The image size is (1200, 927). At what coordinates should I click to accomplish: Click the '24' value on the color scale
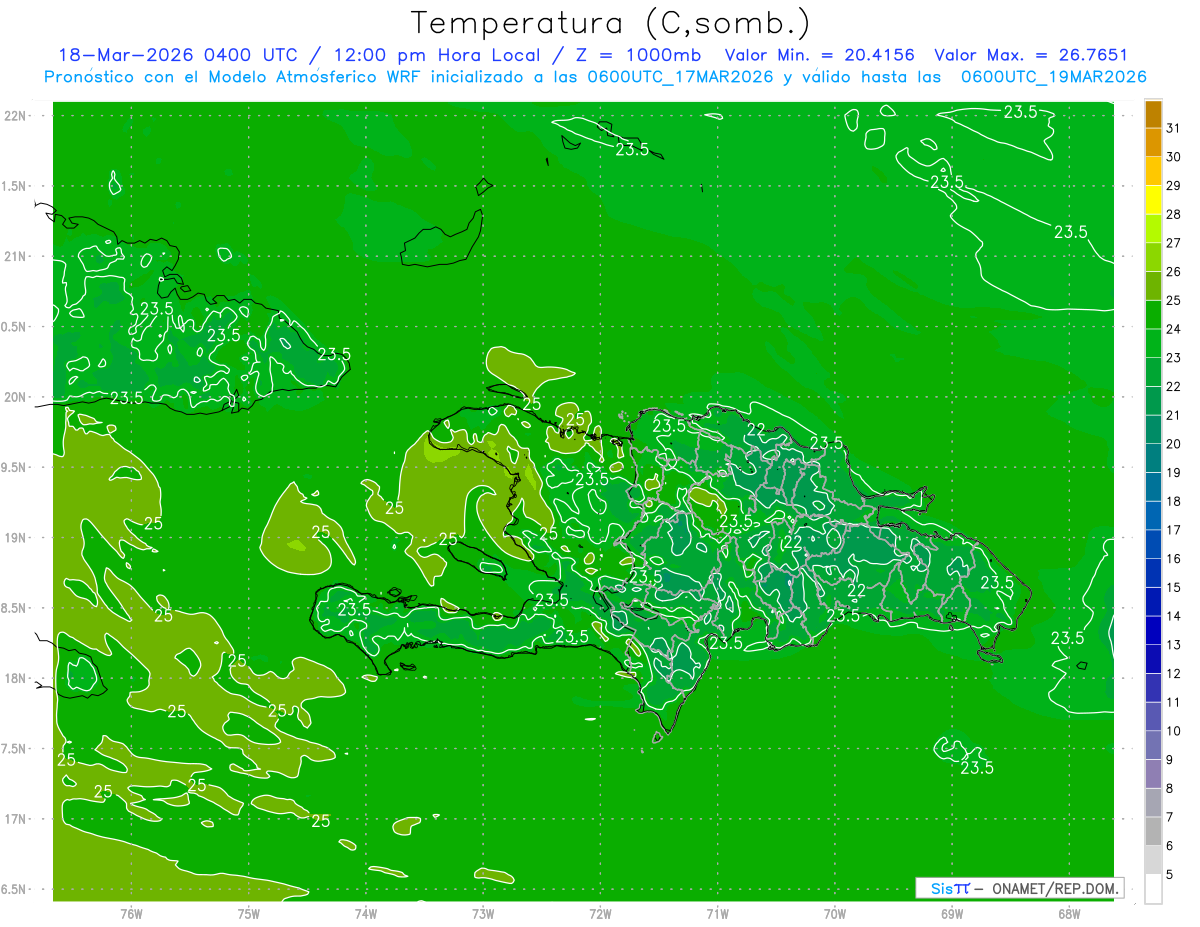pos(1174,329)
